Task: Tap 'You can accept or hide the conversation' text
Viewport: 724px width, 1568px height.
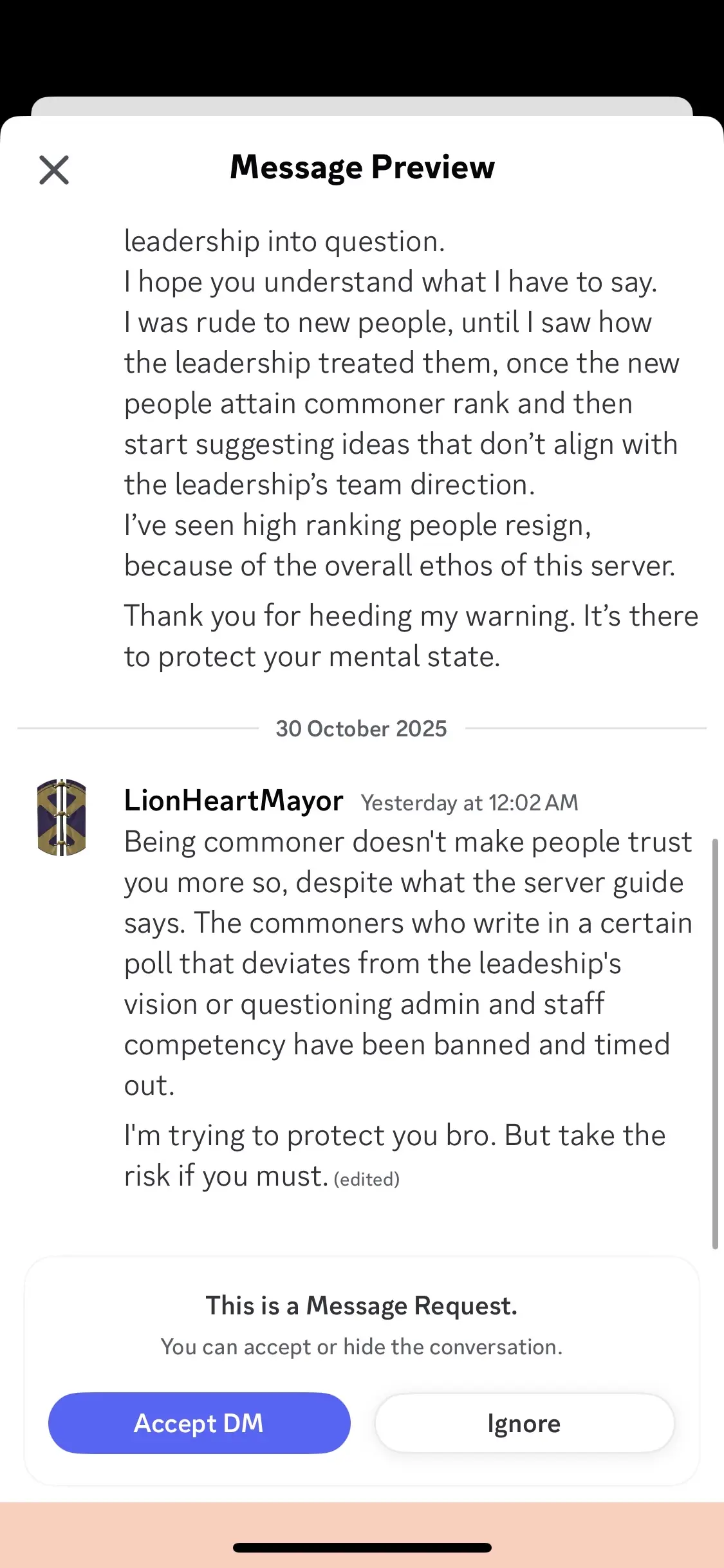Action: coord(362,1347)
